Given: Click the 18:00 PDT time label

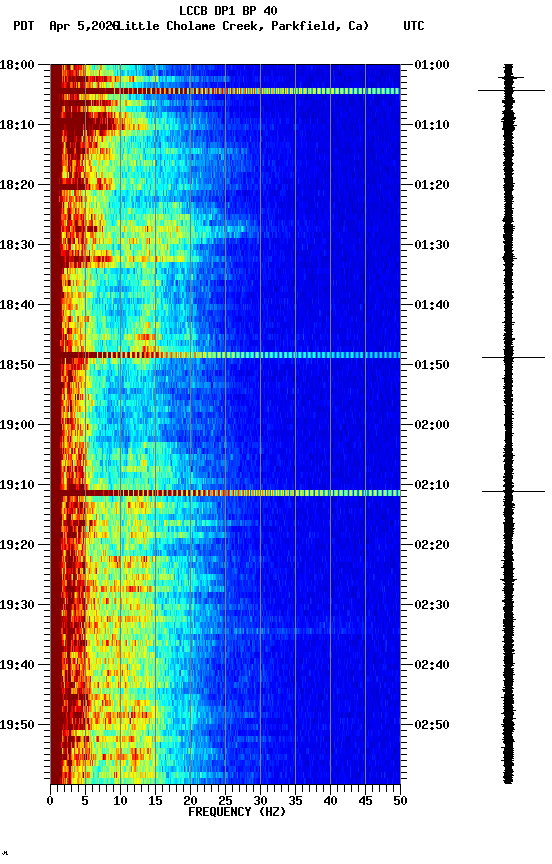Looking at the screenshot, I should [17, 65].
